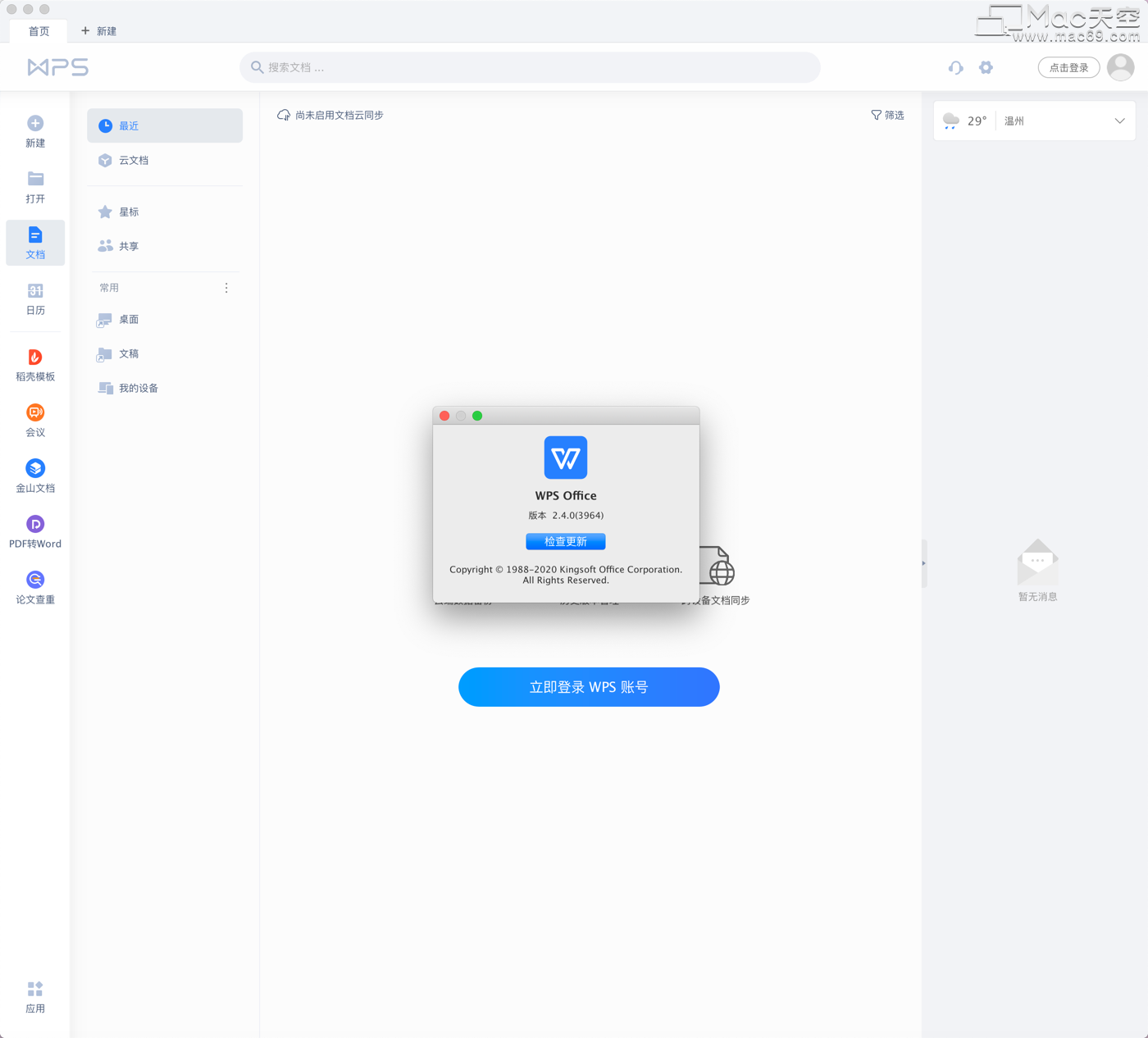
Task: Collapse the right message panel arrow
Action: [924, 563]
